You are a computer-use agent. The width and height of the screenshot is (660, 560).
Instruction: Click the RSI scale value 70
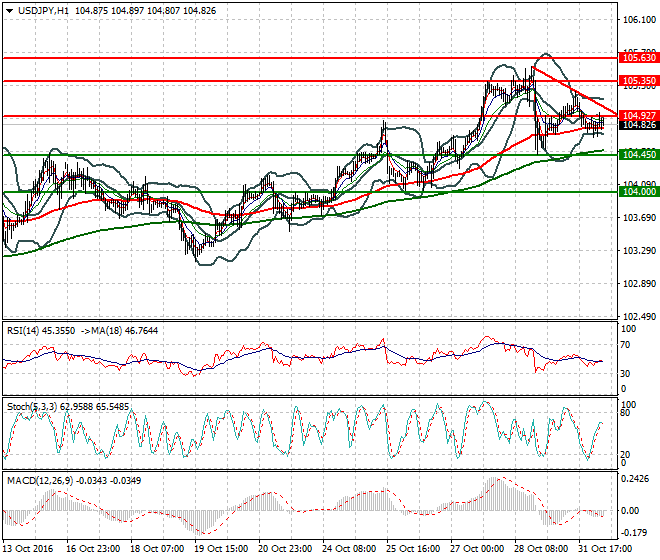(x=625, y=345)
